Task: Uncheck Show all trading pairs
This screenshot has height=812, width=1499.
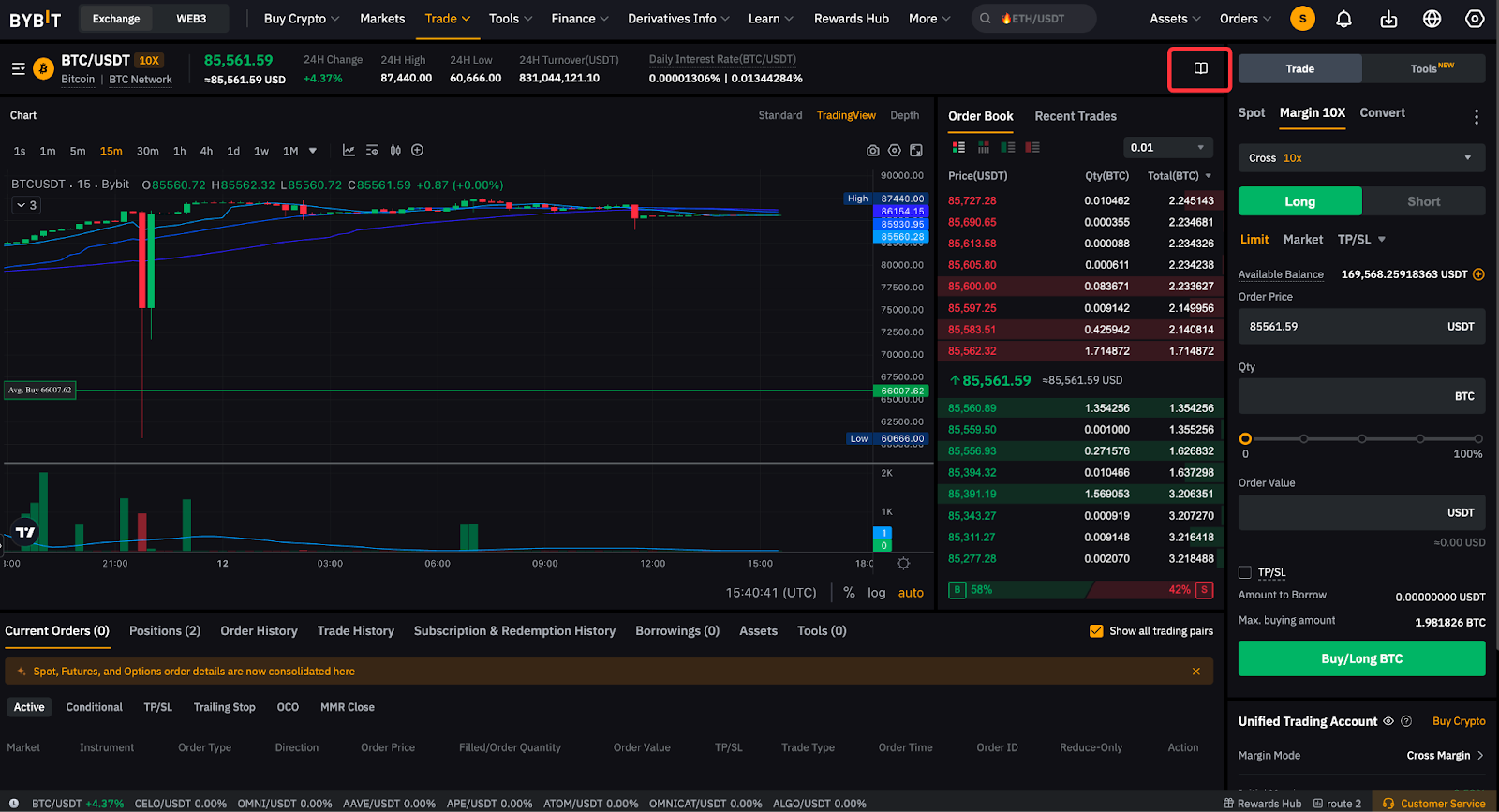Action: pos(1096,631)
